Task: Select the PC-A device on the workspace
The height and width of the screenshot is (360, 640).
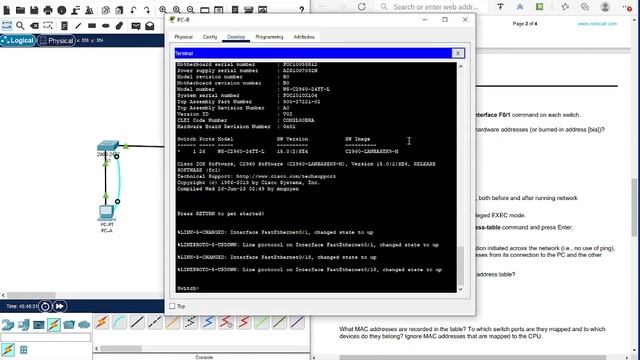Action: click(107, 213)
